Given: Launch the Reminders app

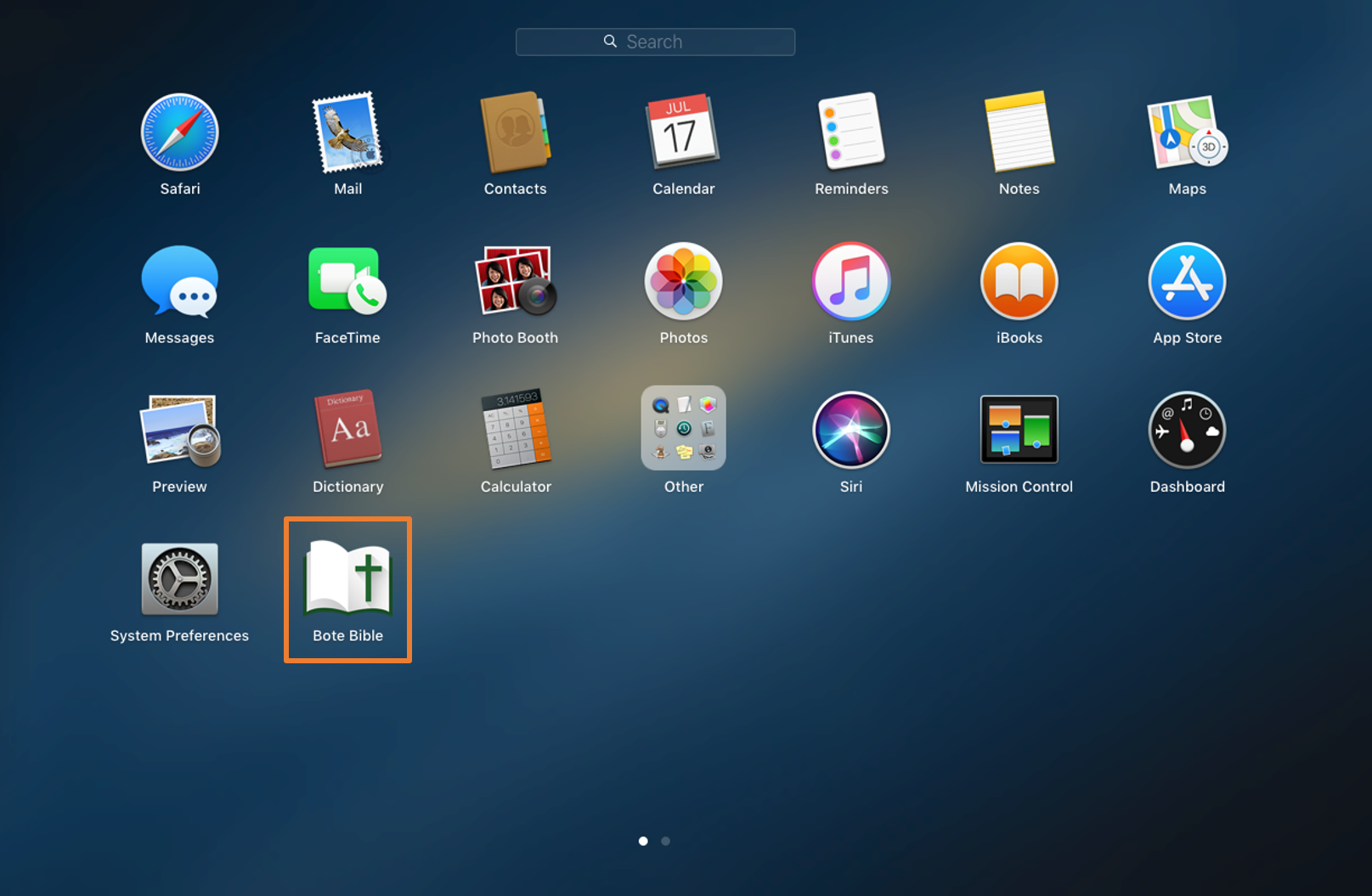Looking at the screenshot, I should tap(851, 132).
